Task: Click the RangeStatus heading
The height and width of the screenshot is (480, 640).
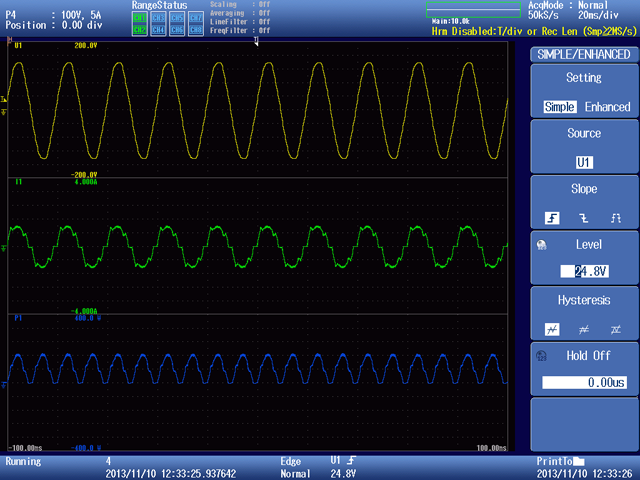Action: click(x=159, y=5)
